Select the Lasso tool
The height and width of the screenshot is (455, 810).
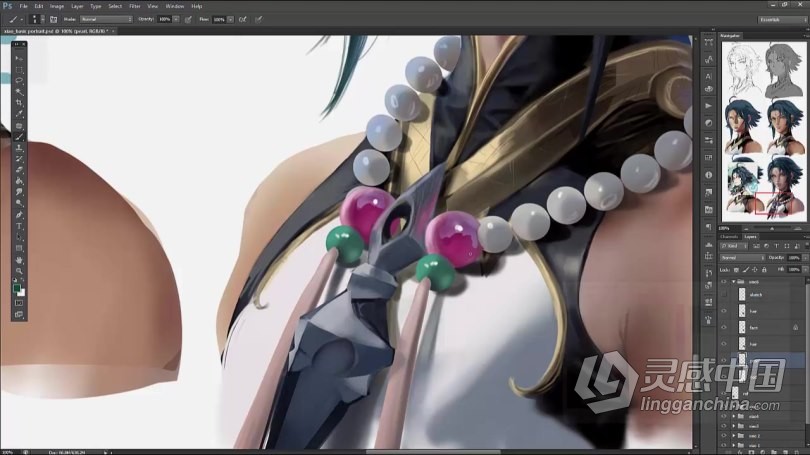point(19,81)
